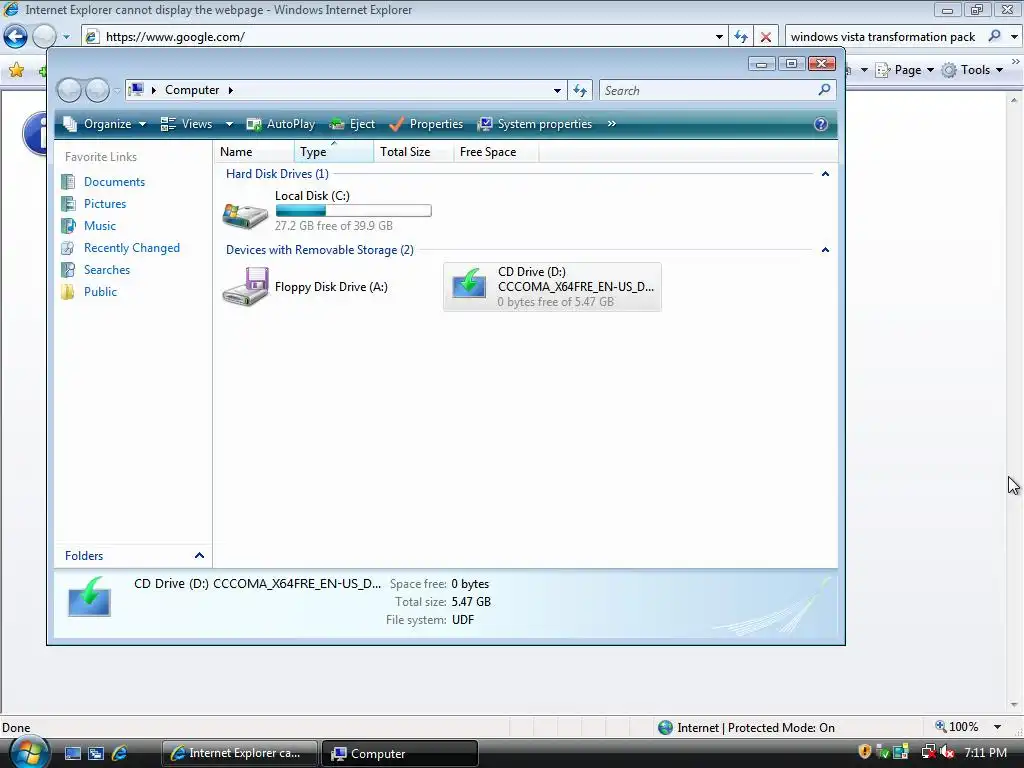Eject the CD drive via toolbar

click(352, 124)
